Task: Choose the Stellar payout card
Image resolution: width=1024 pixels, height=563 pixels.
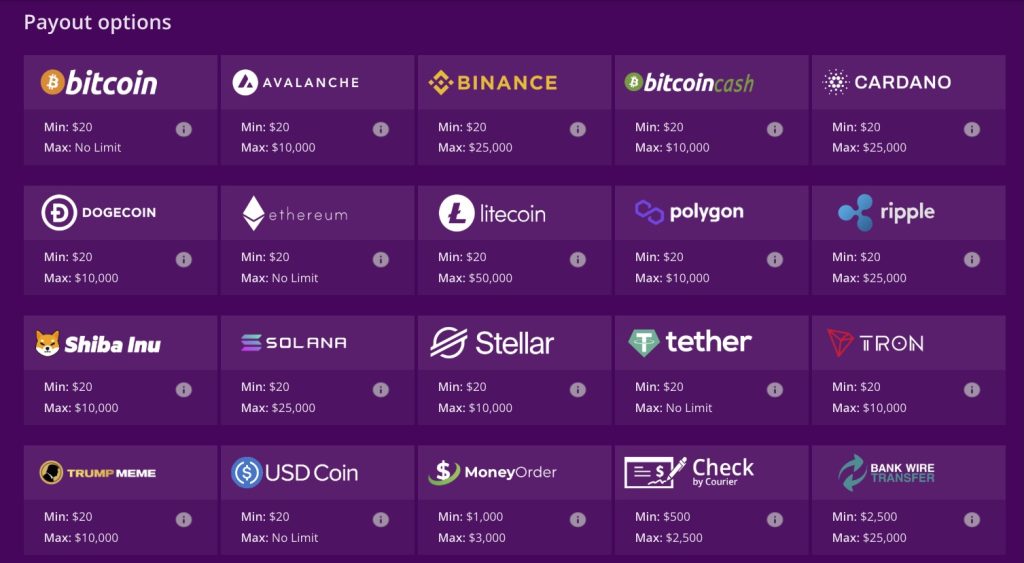Action: tap(492, 343)
